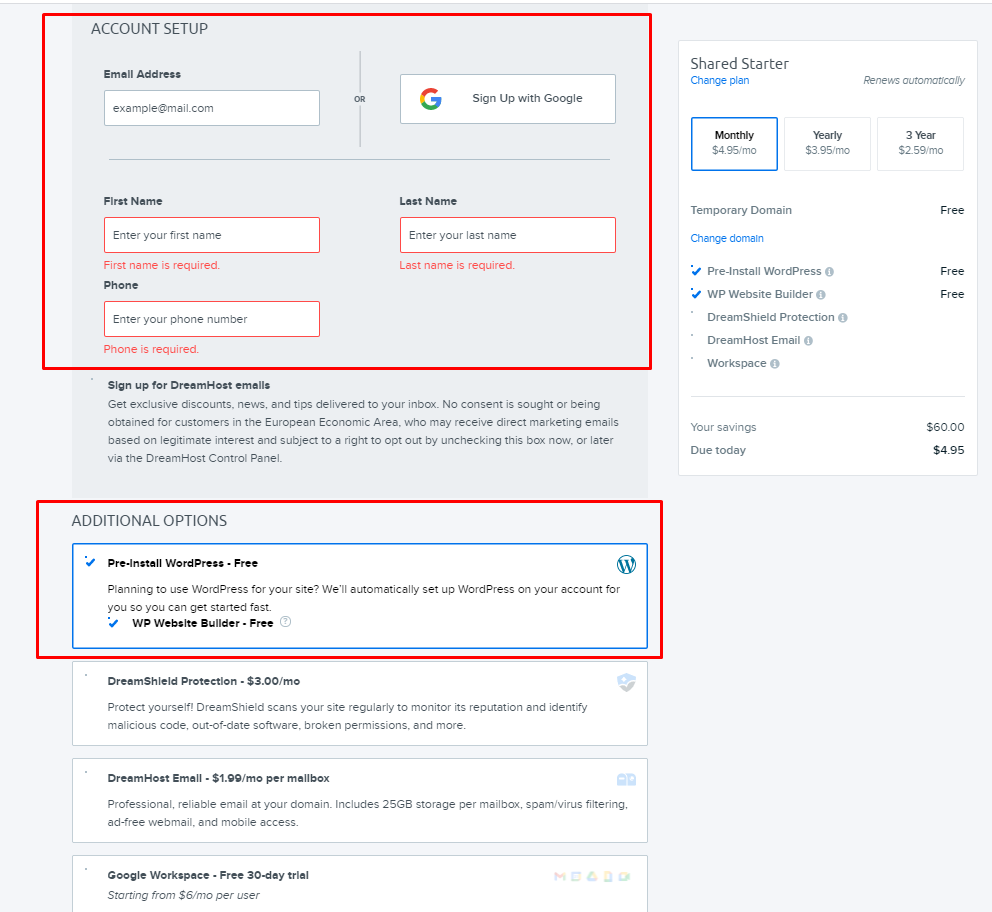992x912 pixels.
Task: Click "Starting from $6/mo per user" text
Action: (183, 896)
